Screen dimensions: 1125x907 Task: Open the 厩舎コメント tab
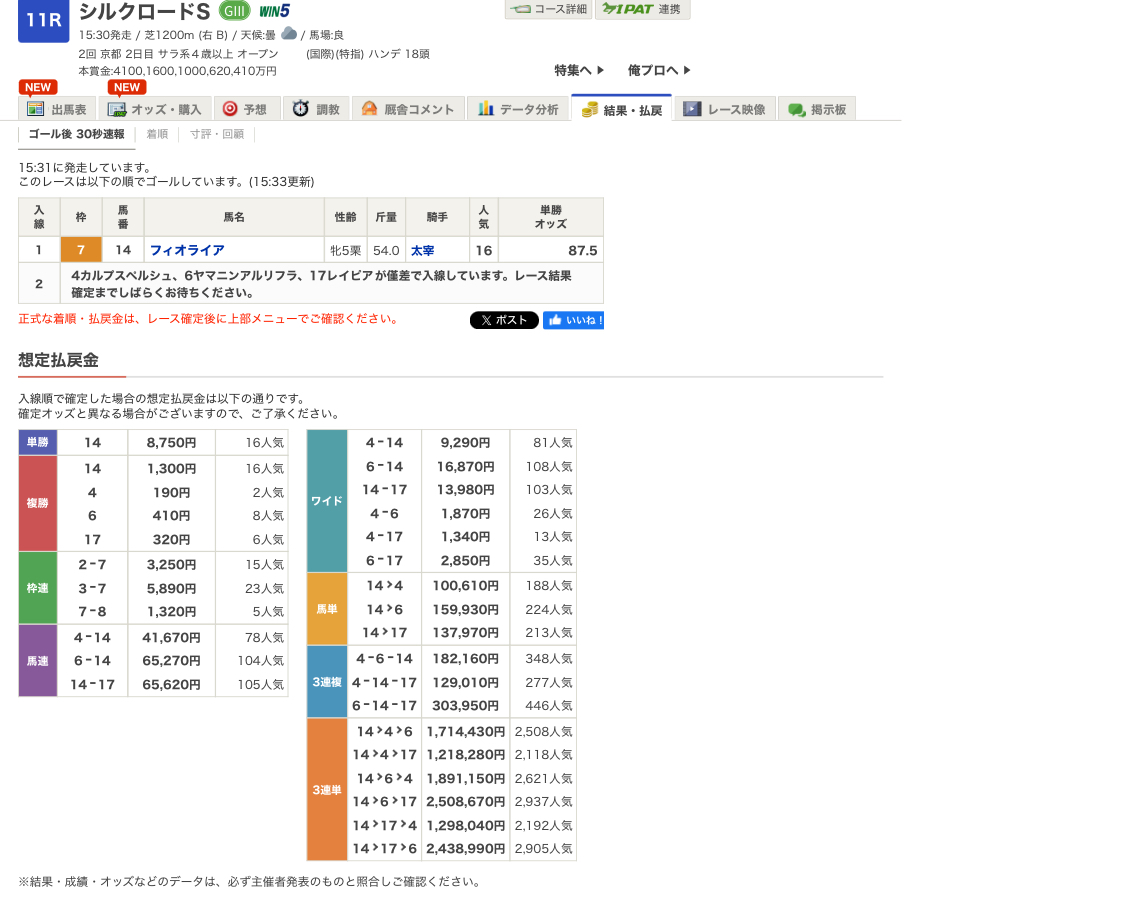coord(408,109)
